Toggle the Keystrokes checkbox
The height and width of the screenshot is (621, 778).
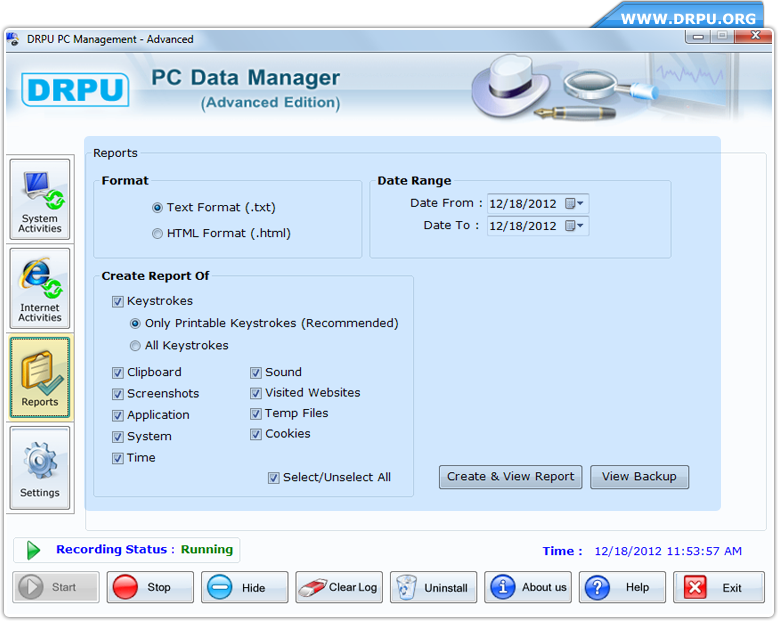click(118, 302)
